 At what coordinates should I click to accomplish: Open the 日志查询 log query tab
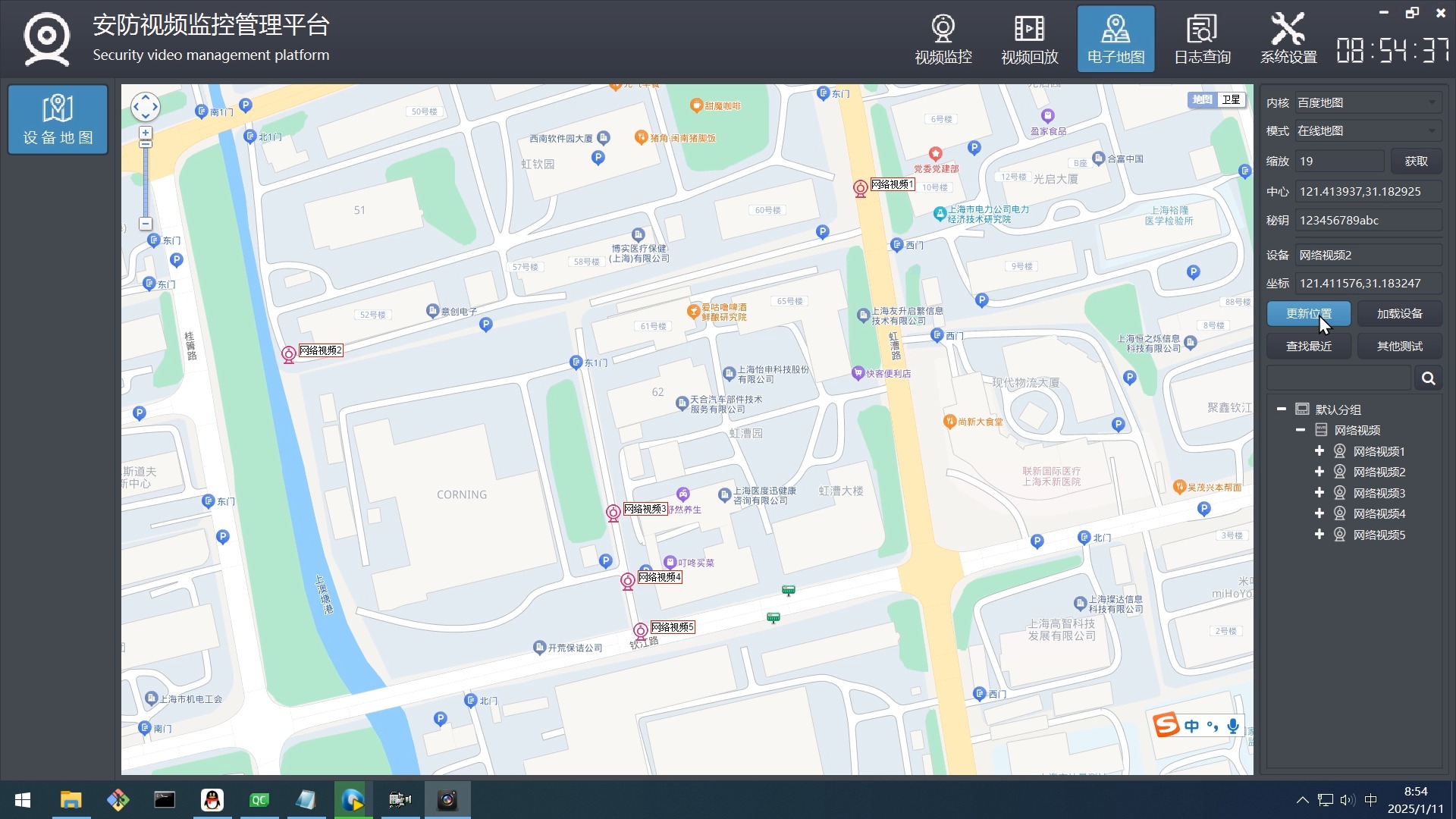(1202, 39)
